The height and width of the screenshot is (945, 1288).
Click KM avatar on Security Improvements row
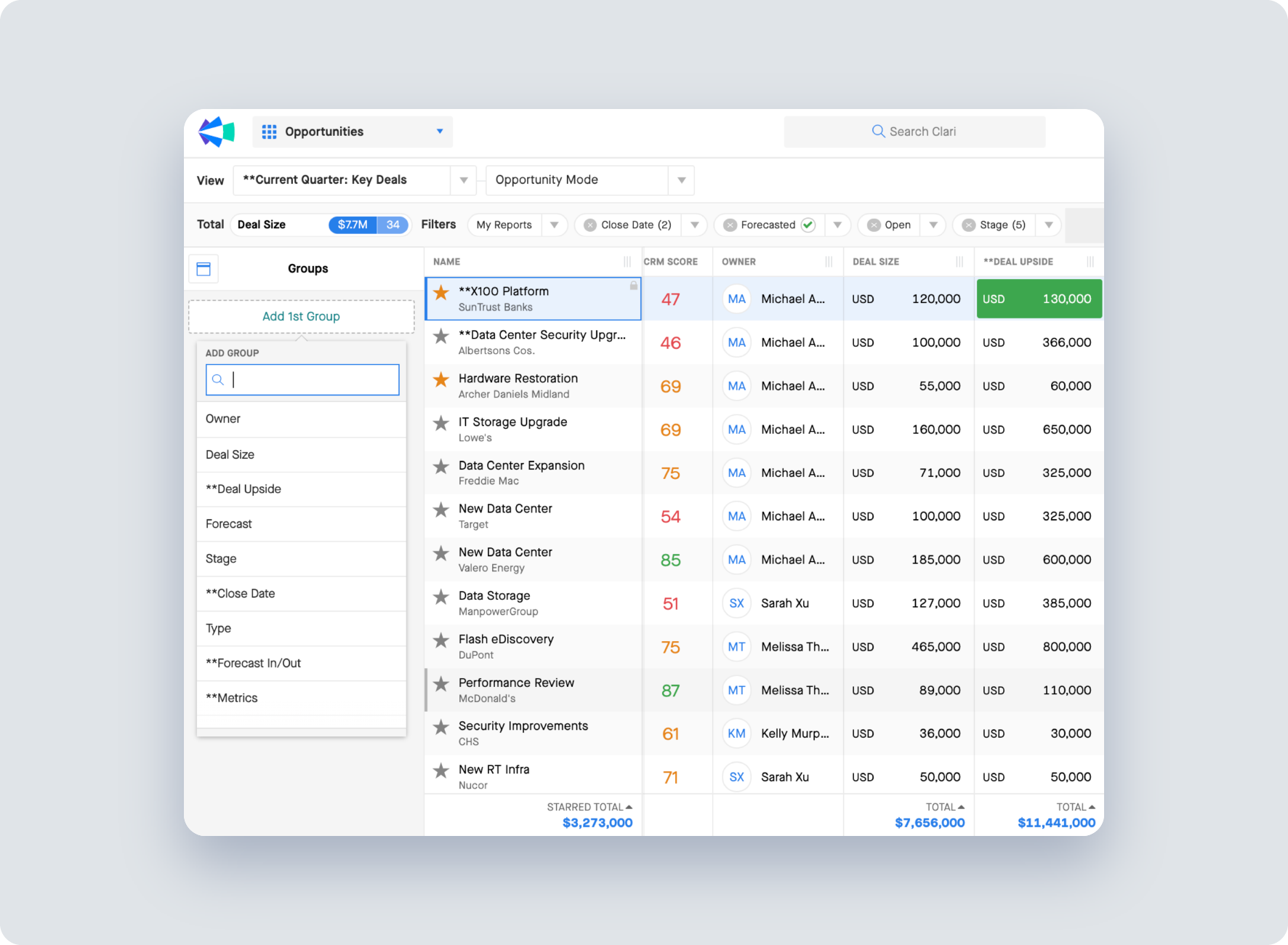736,733
